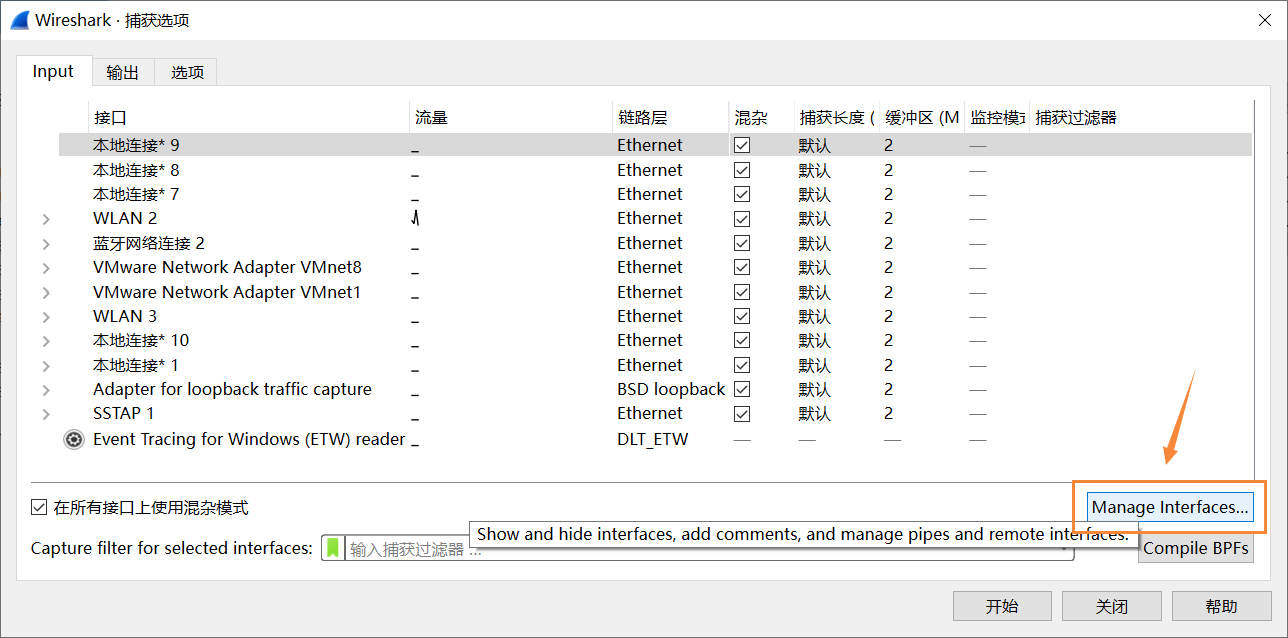
Task: Click buffer value 2 for SSTAP 1
Action: coord(888,413)
